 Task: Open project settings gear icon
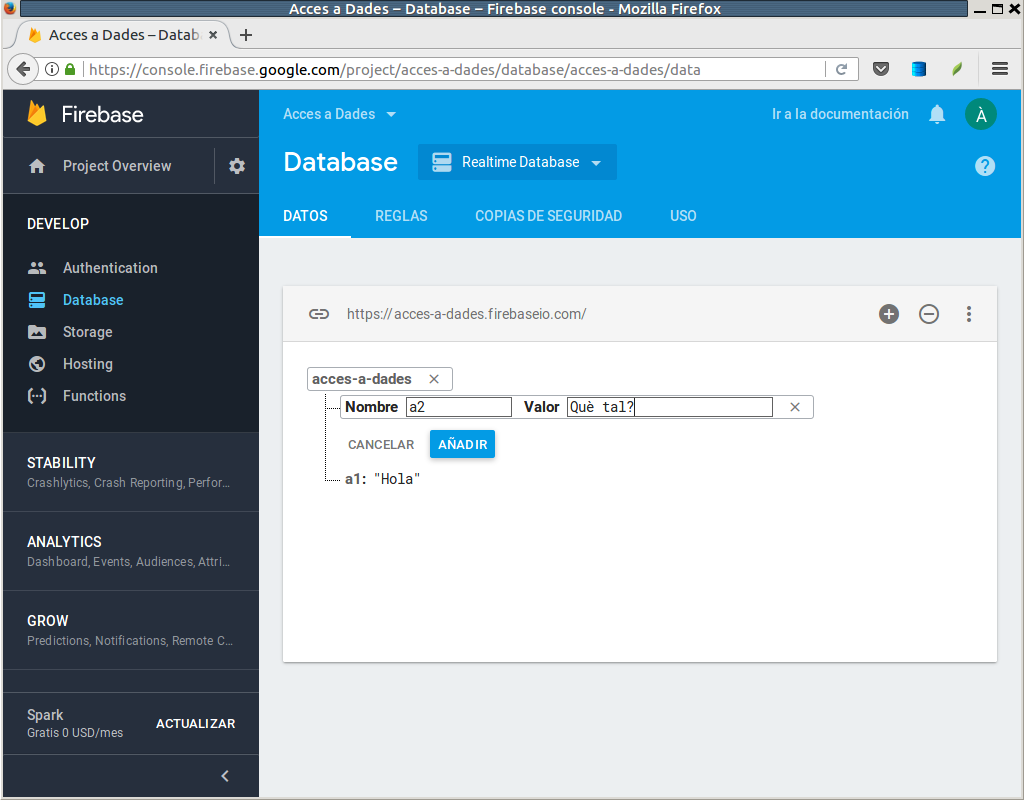236,166
